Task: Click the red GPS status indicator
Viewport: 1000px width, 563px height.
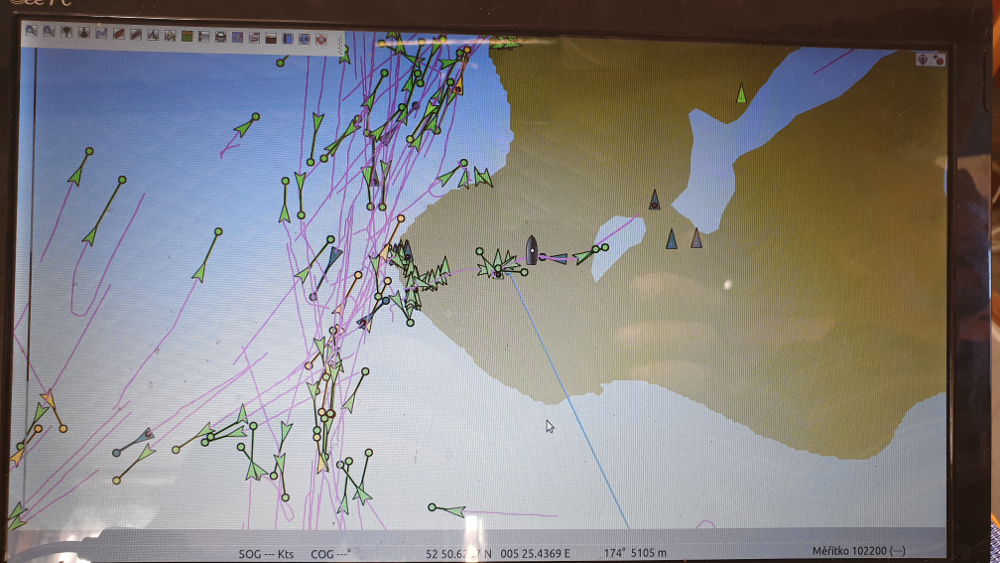Action: pos(939,60)
